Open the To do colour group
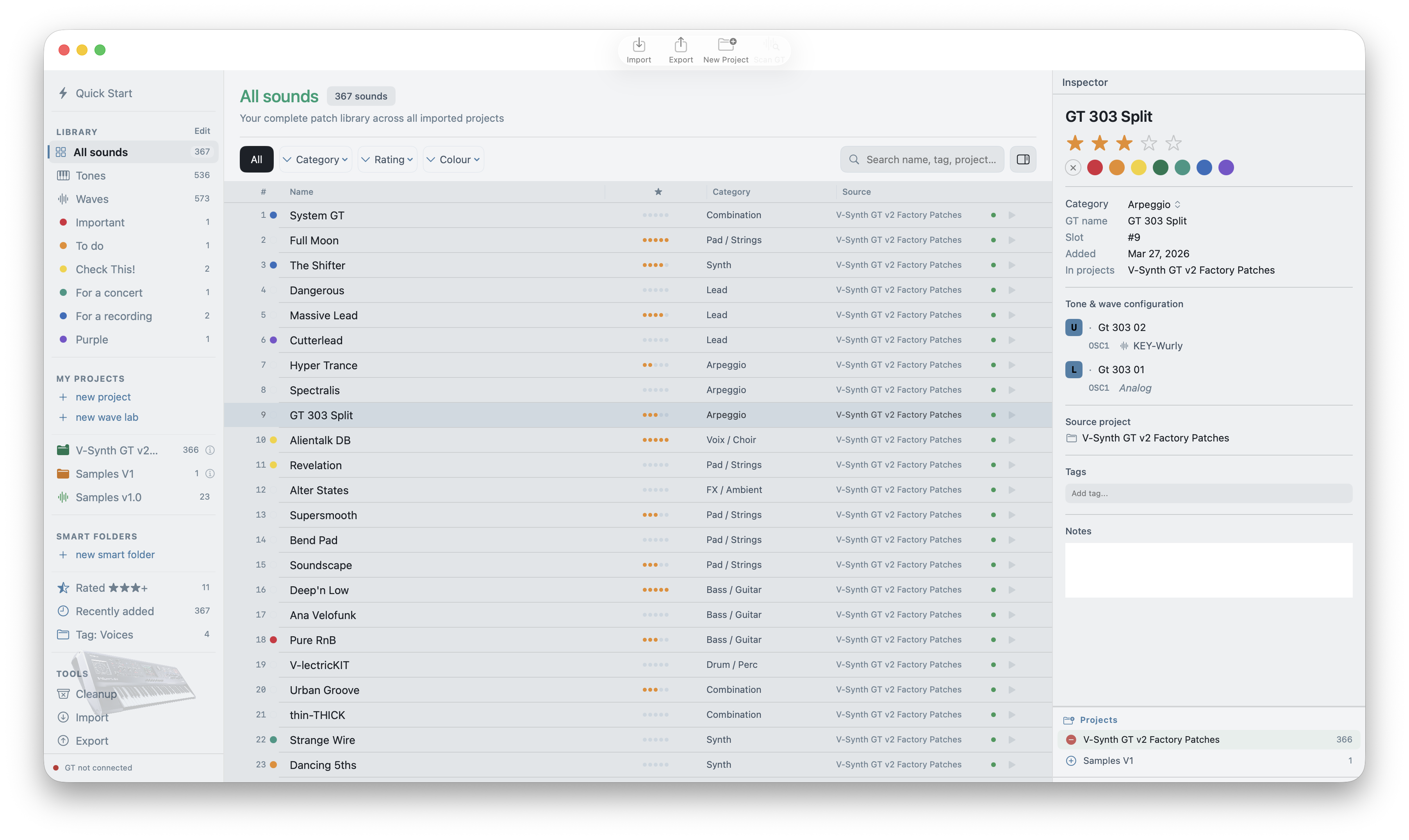1409x840 pixels. 134,246
